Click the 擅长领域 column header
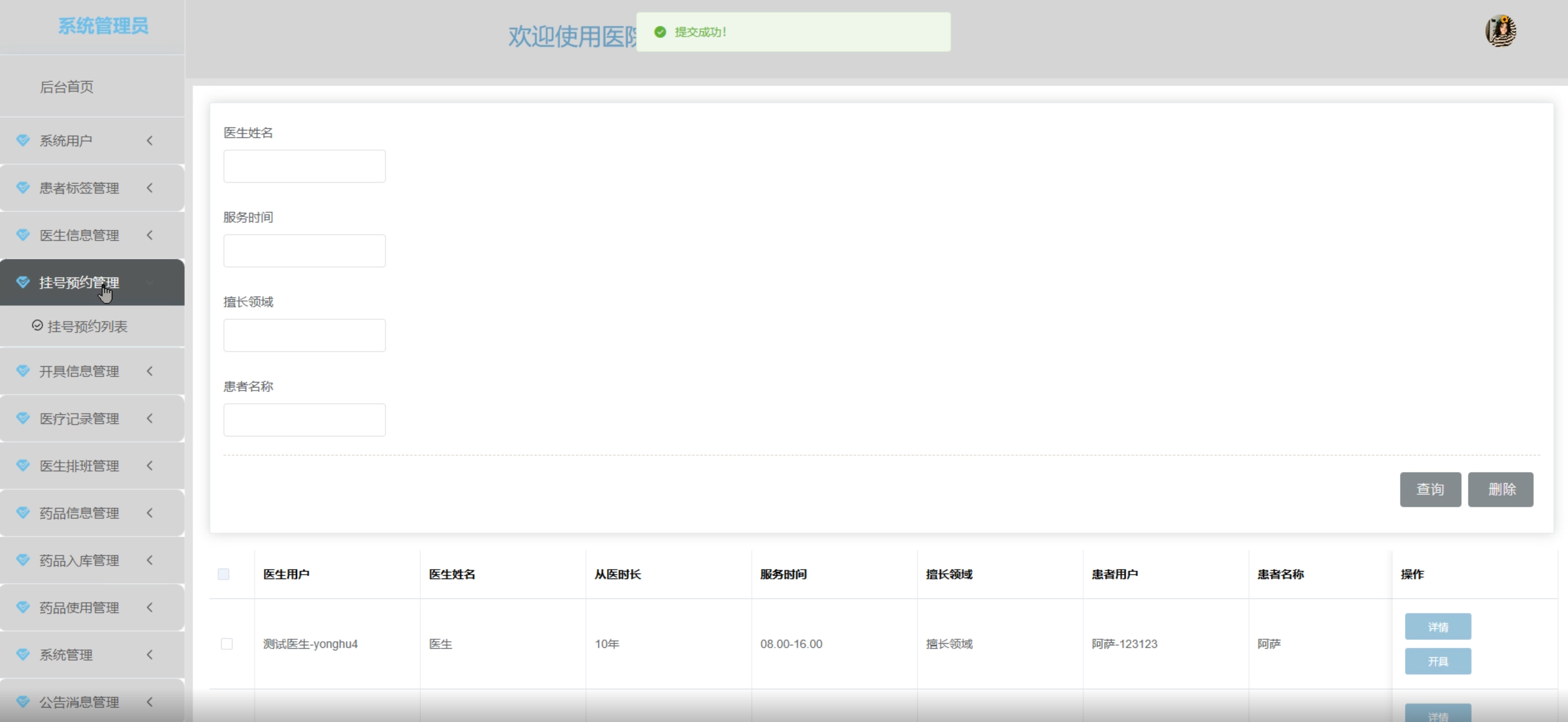The image size is (1568, 722). [x=949, y=574]
